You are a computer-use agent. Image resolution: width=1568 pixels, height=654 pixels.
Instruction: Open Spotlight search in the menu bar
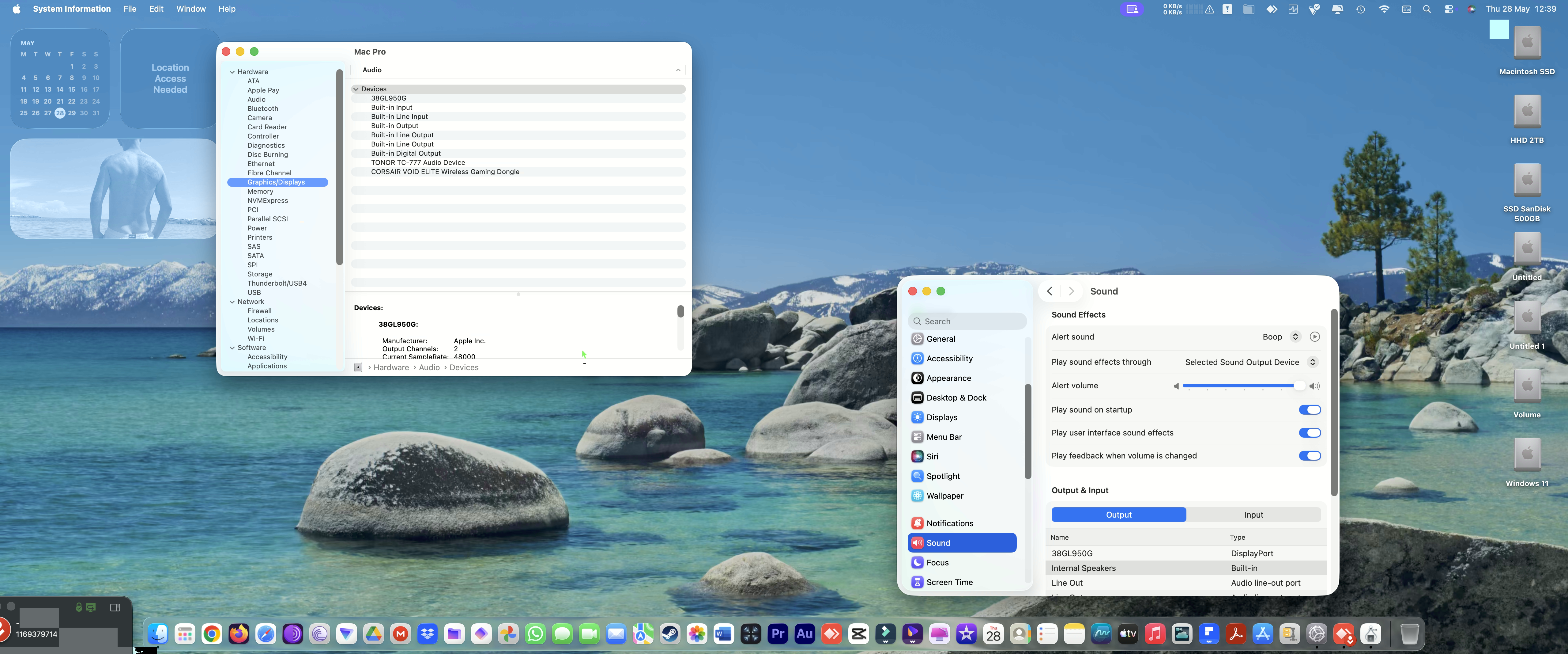point(1427,9)
